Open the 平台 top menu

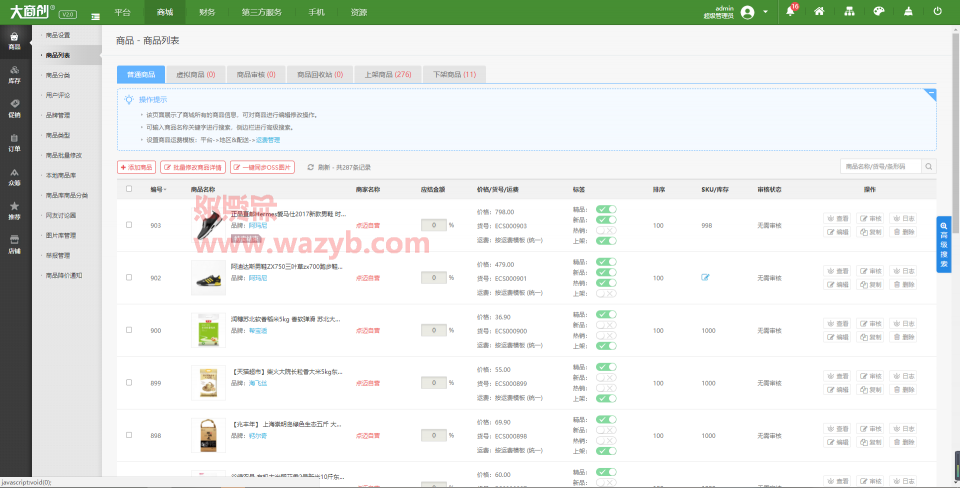[x=122, y=12]
